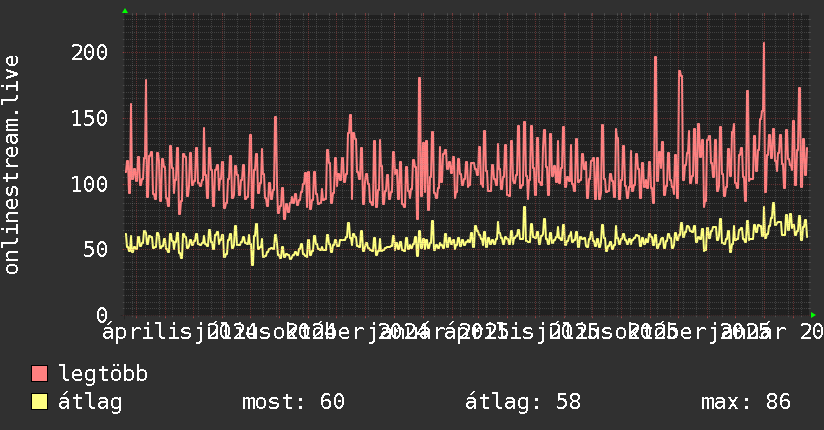This screenshot has width=824, height=430.
Task: Click the max: 86 statistic
Action: [x=746, y=402]
